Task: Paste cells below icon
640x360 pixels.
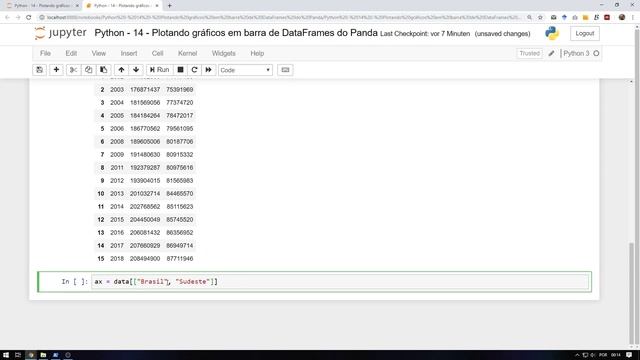Action: click(103, 70)
